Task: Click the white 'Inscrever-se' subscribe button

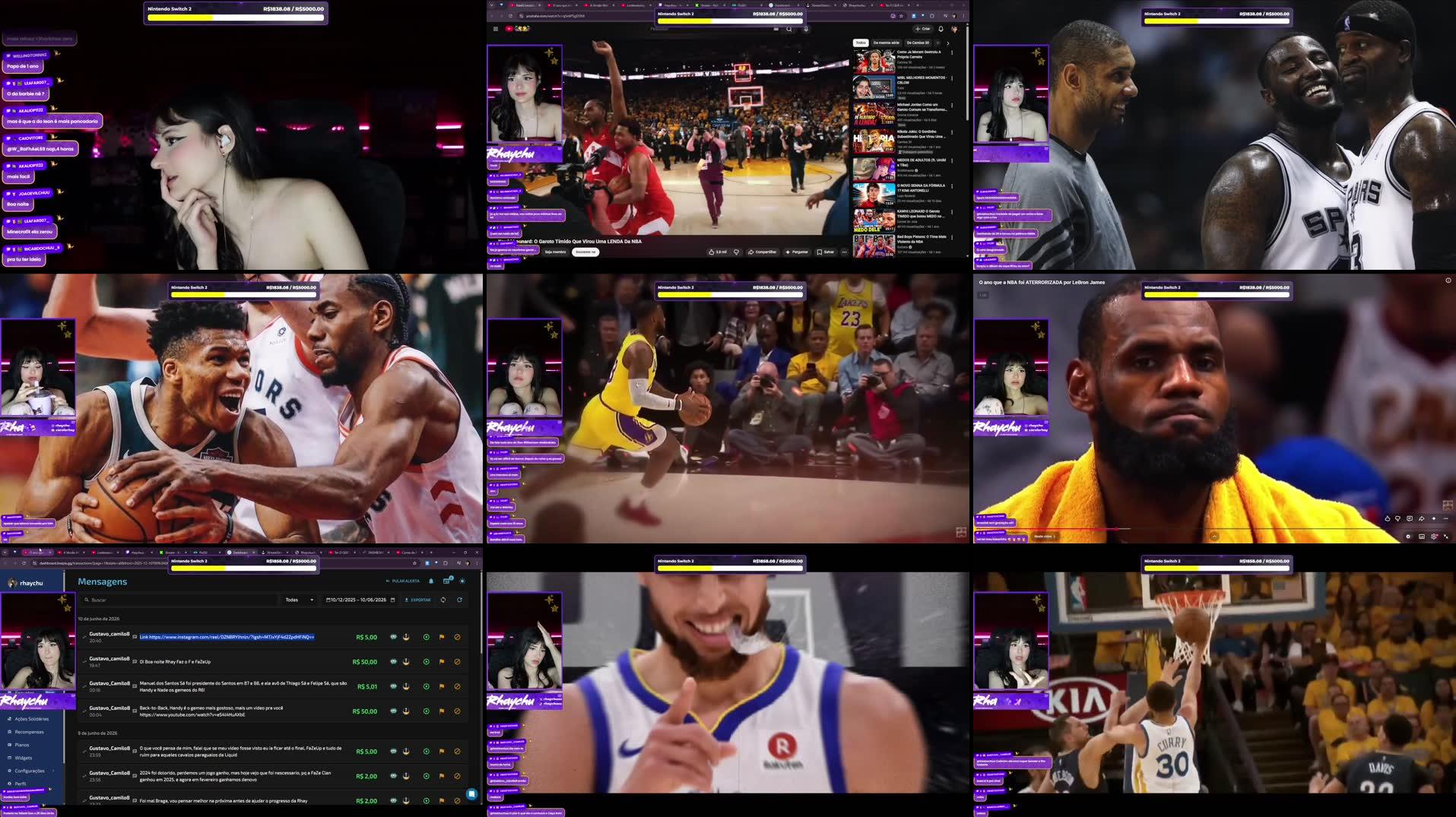Action: [x=585, y=252]
